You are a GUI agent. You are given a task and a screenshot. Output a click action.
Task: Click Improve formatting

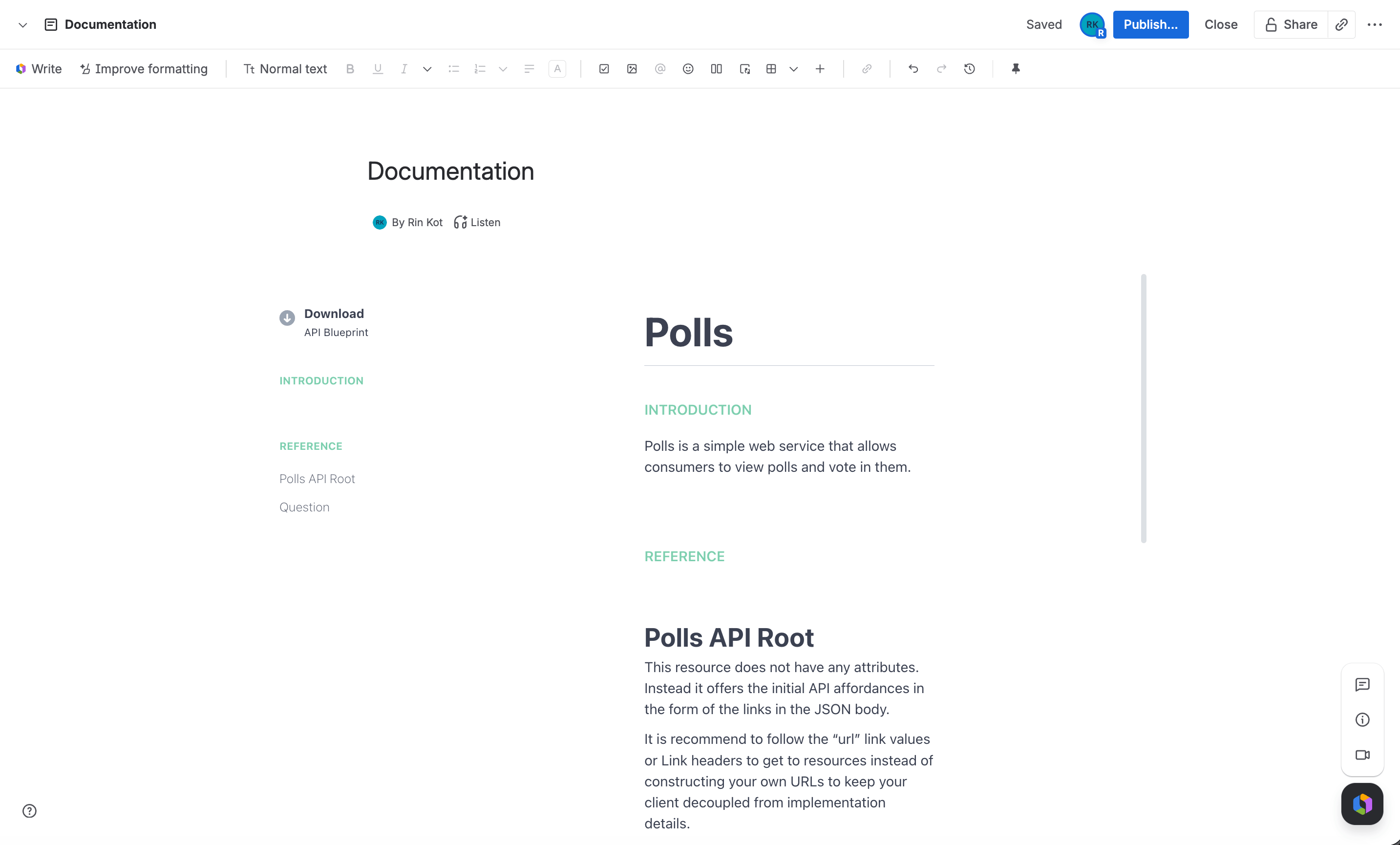[x=144, y=69]
